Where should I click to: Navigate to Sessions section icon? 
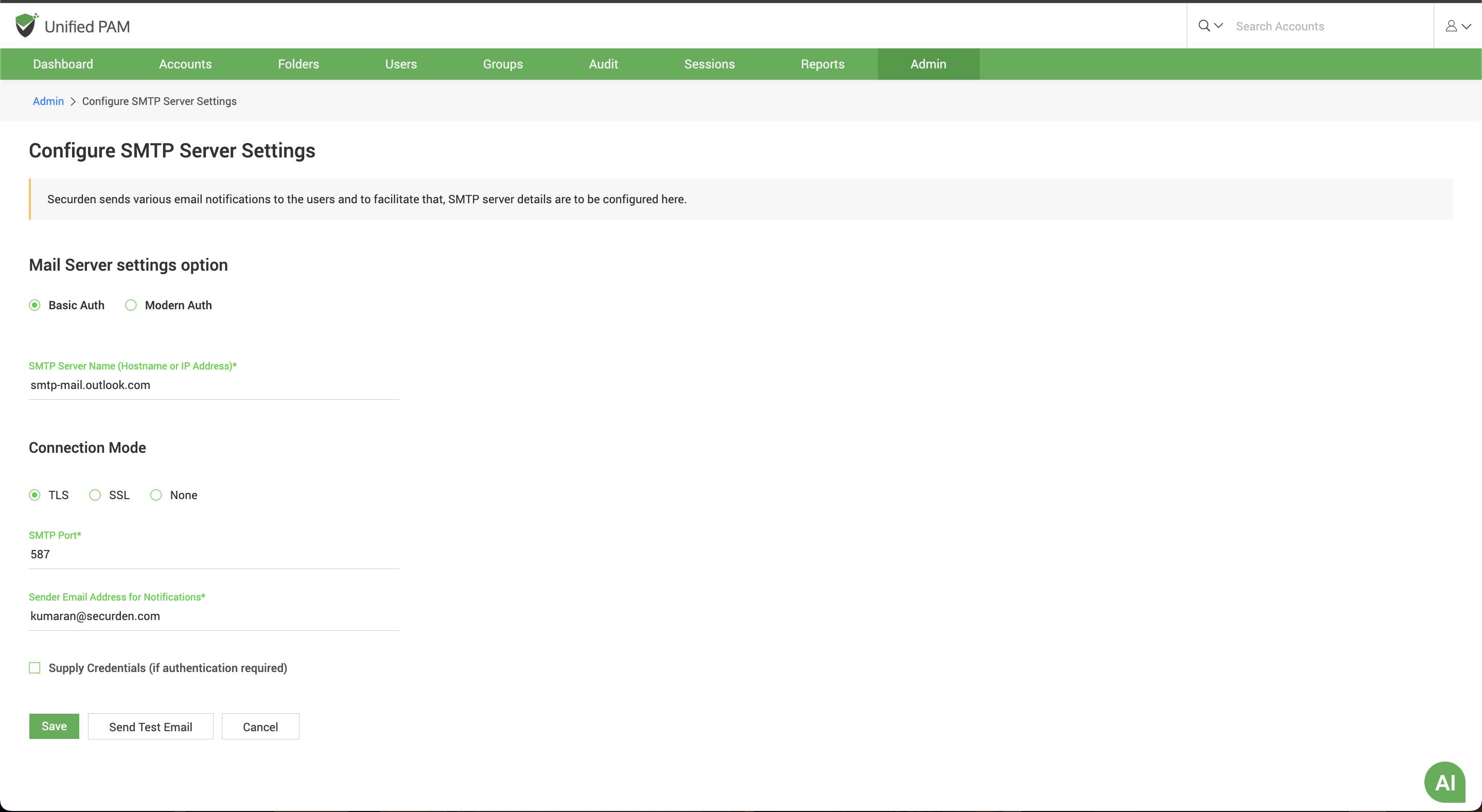pyautogui.click(x=709, y=63)
